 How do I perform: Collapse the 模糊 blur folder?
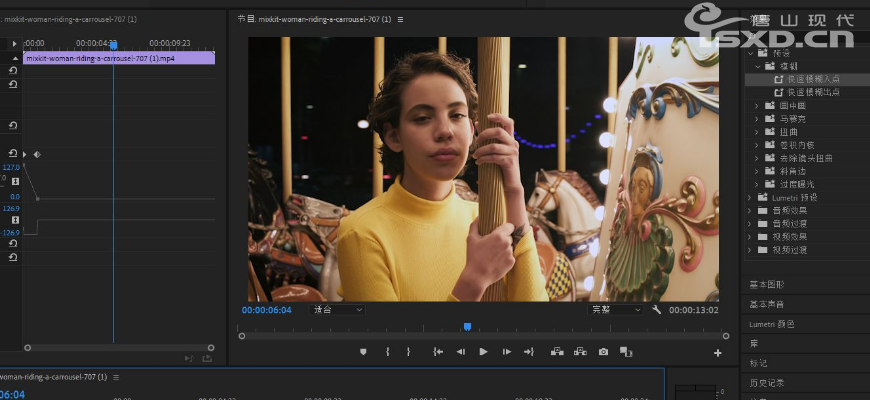[x=758, y=66]
